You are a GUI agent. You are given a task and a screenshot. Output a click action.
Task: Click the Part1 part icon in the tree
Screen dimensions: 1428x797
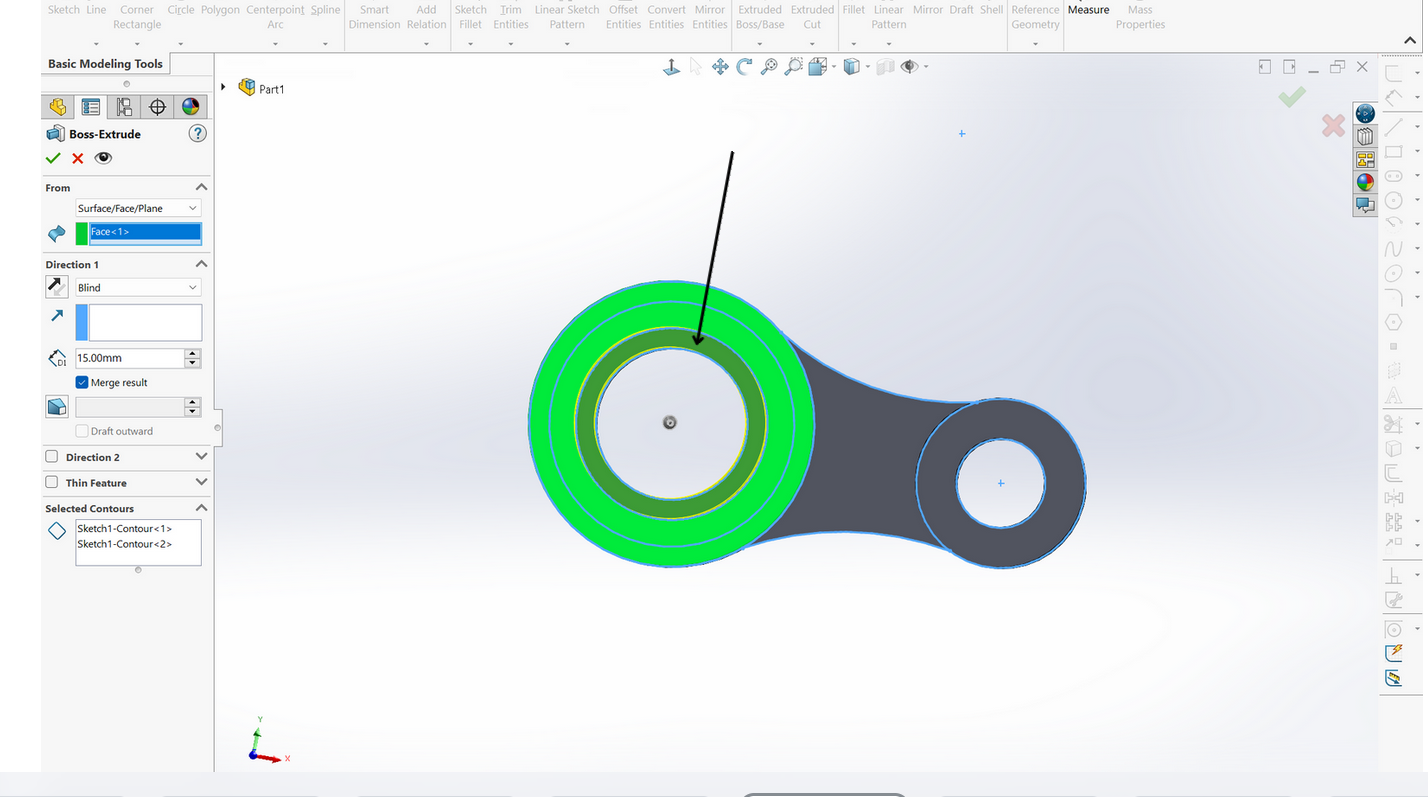[247, 88]
